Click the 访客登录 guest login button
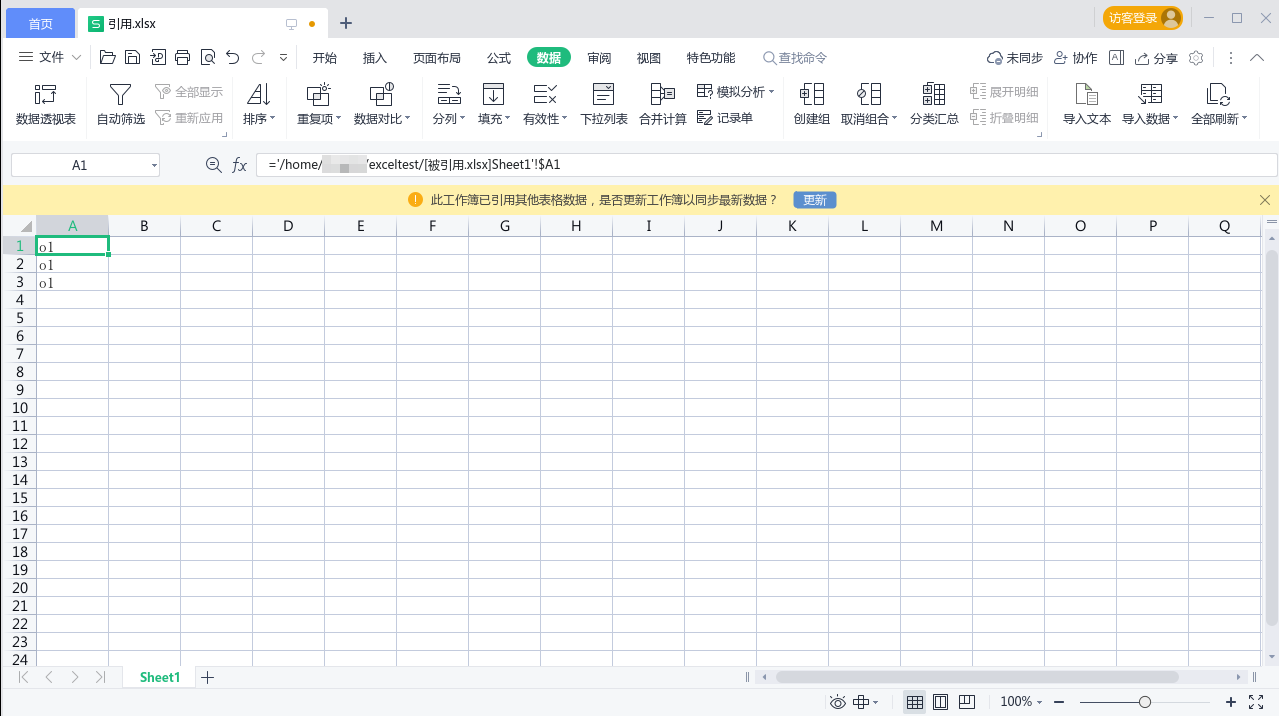 (1142, 18)
